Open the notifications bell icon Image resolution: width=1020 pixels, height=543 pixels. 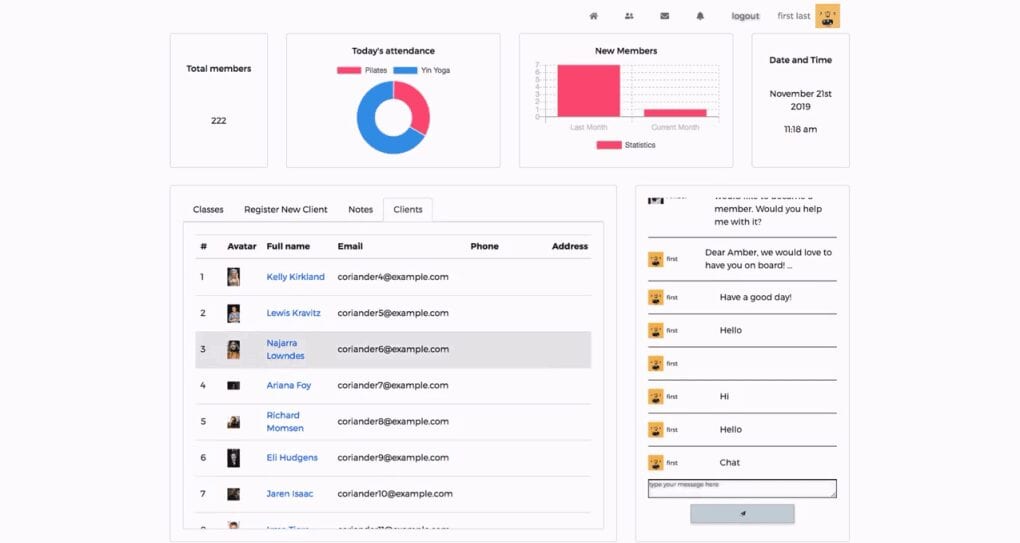(x=700, y=16)
